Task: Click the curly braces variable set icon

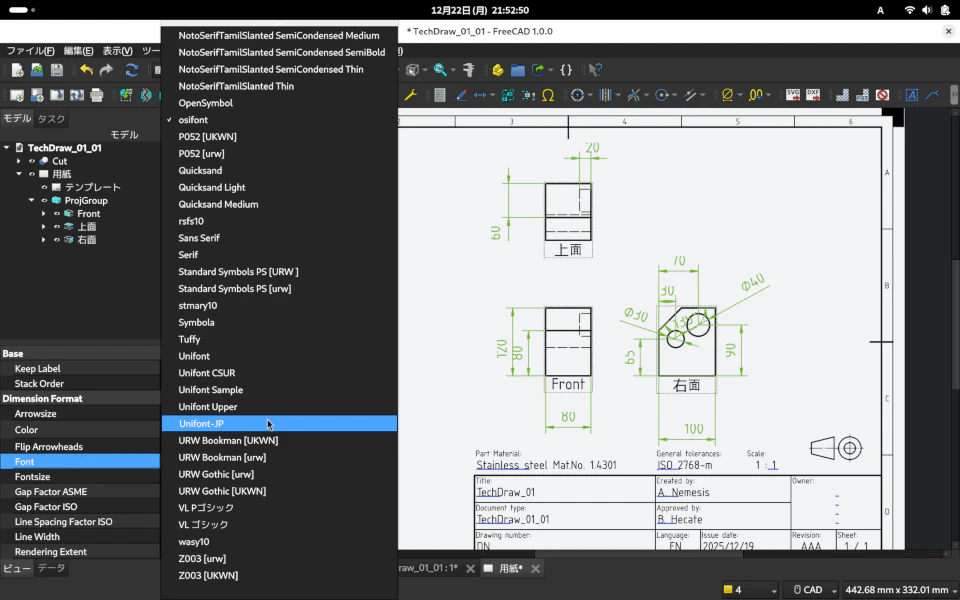Action: tap(566, 70)
